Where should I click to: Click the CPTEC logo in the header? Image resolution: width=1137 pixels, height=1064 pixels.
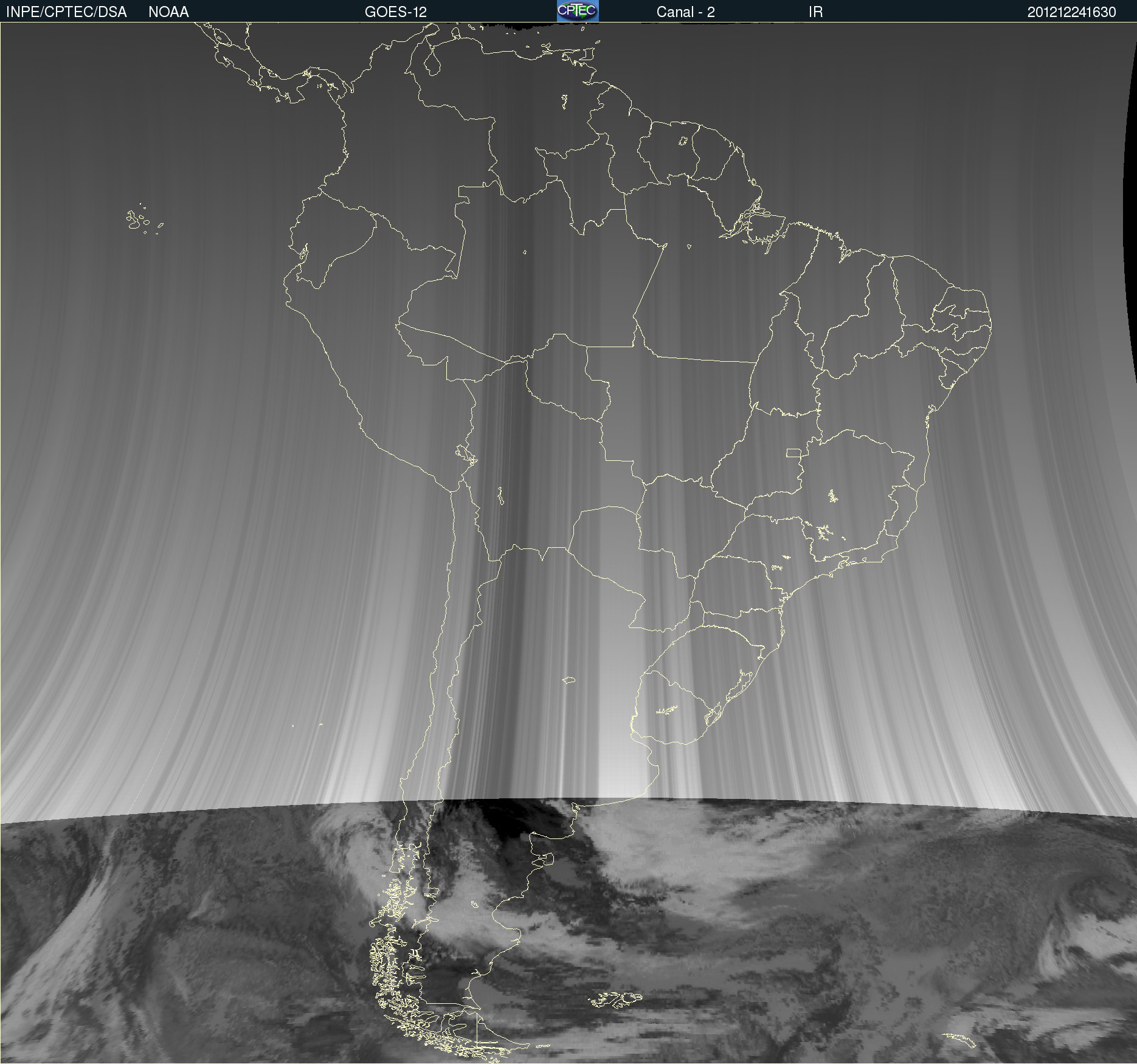[x=578, y=11]
